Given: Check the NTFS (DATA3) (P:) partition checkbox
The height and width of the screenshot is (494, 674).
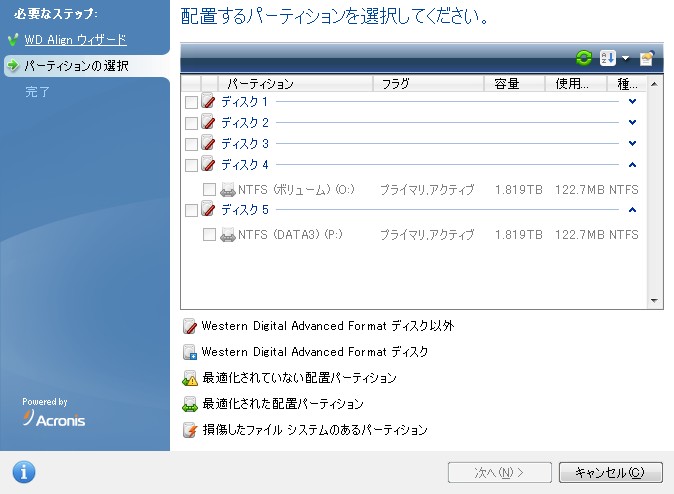Looking at the screenshot, I should coord(209,235).
